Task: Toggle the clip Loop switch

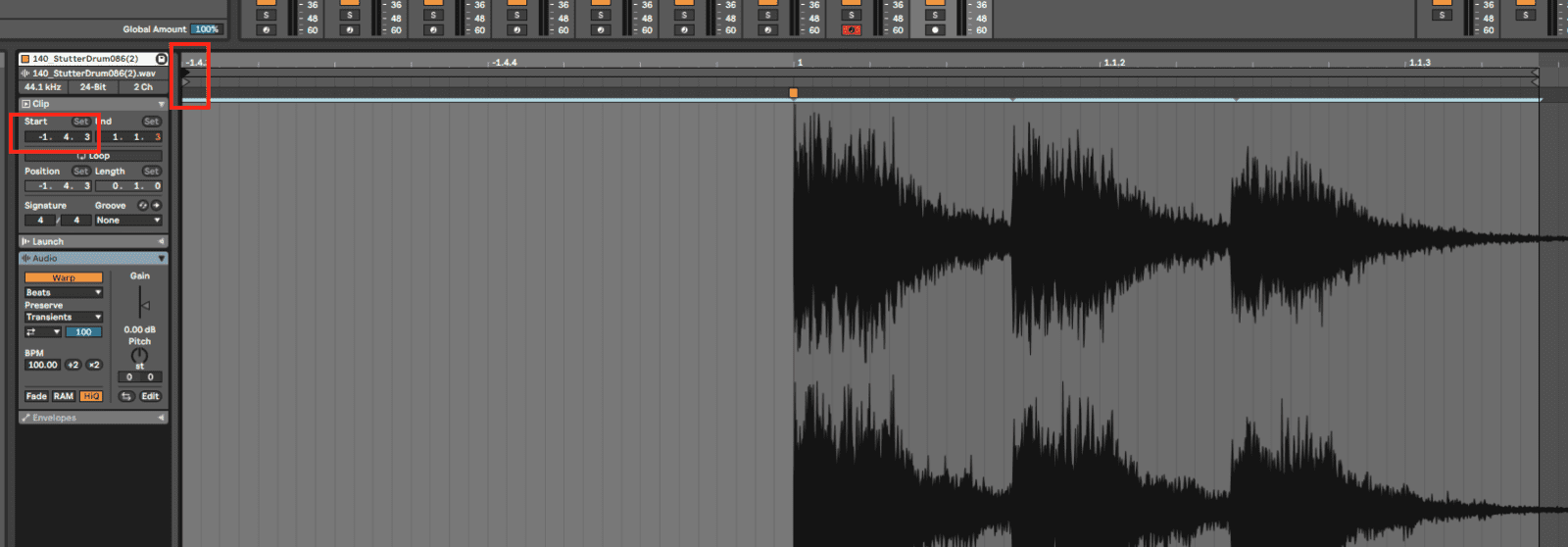Action: point(93,156)
